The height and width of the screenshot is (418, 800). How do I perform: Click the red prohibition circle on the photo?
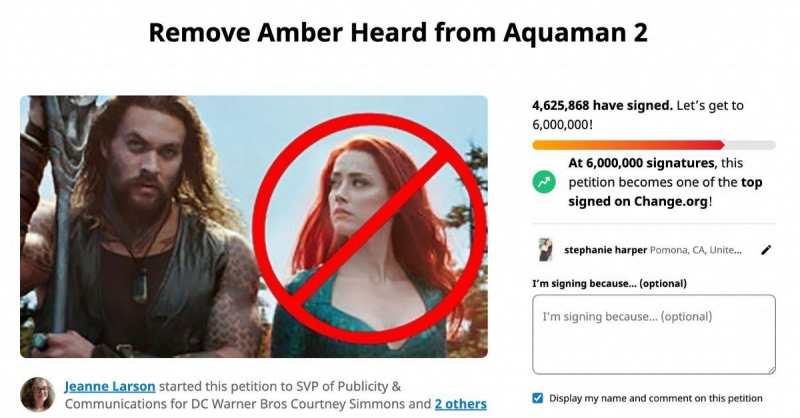pos(368,228)
